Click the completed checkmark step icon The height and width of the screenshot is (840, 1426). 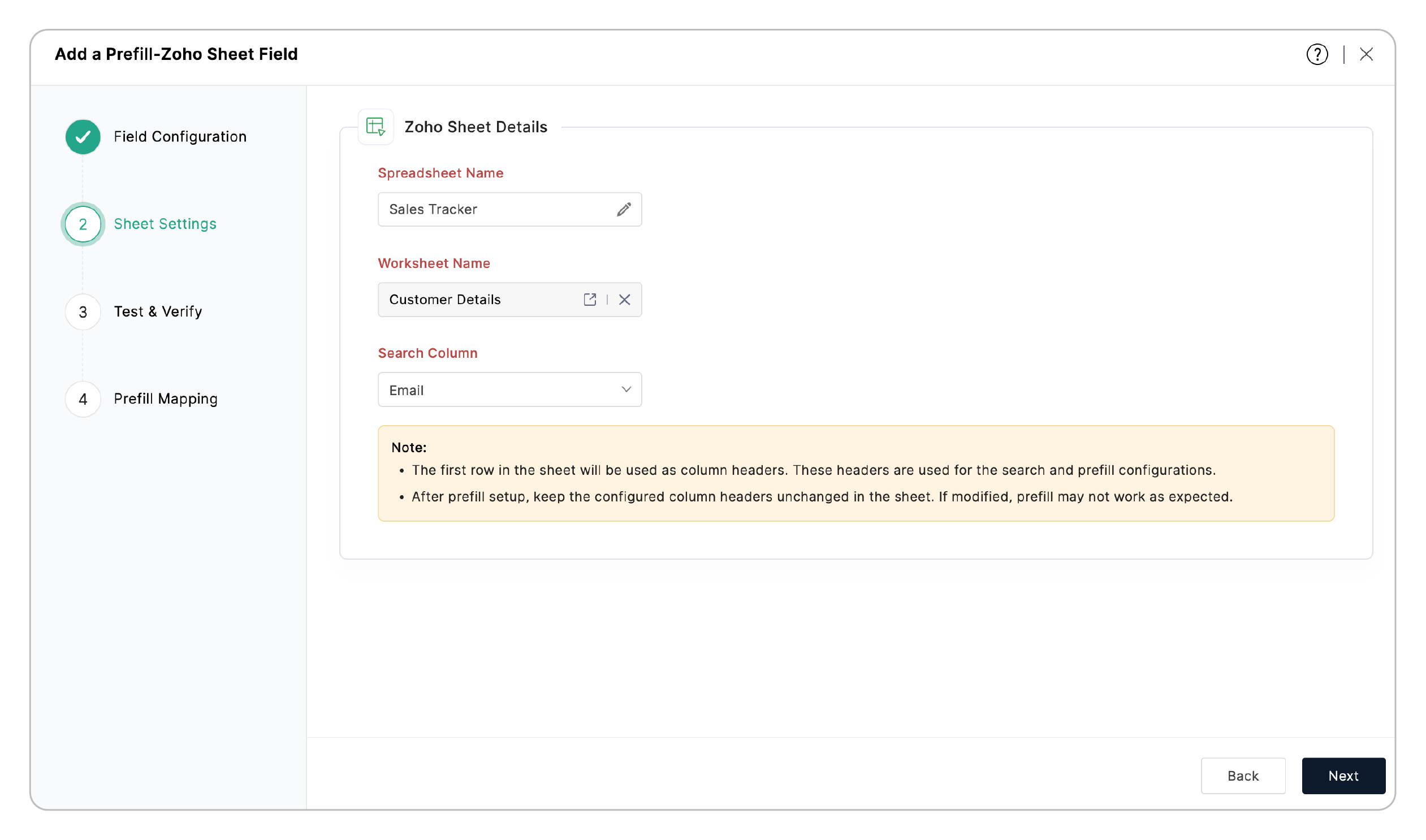click(x=83, y=137)
